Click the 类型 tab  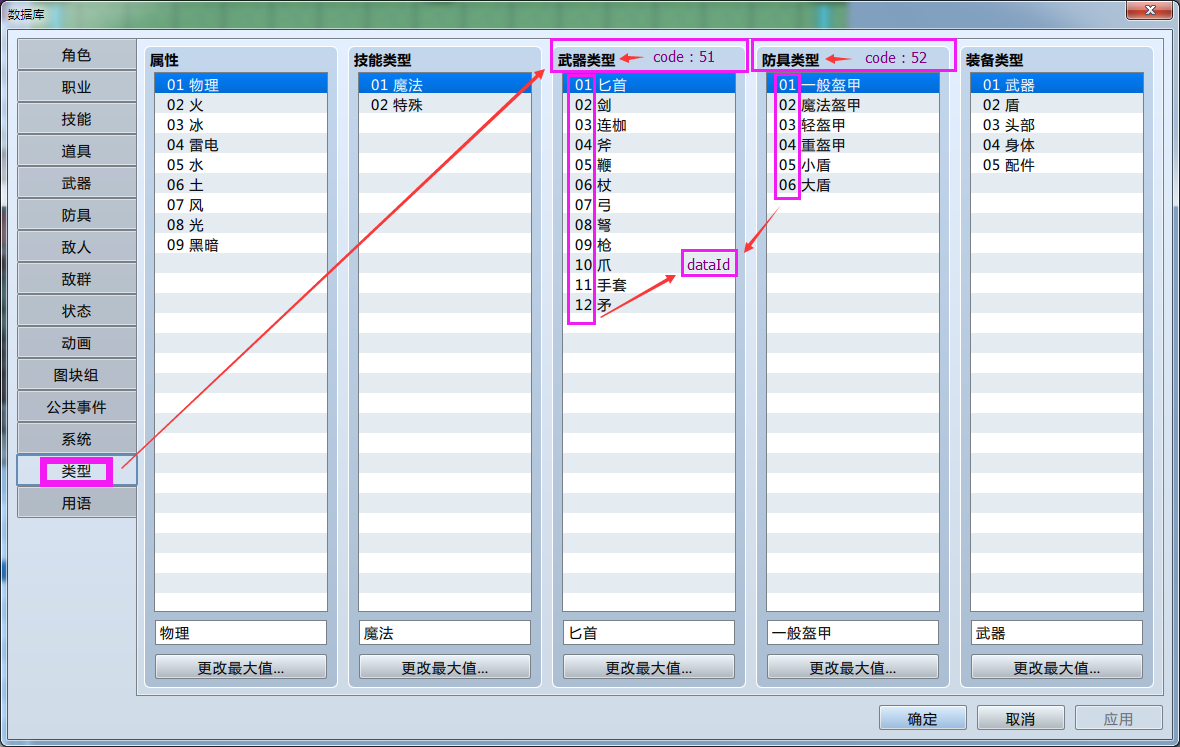tap(76, 471)
